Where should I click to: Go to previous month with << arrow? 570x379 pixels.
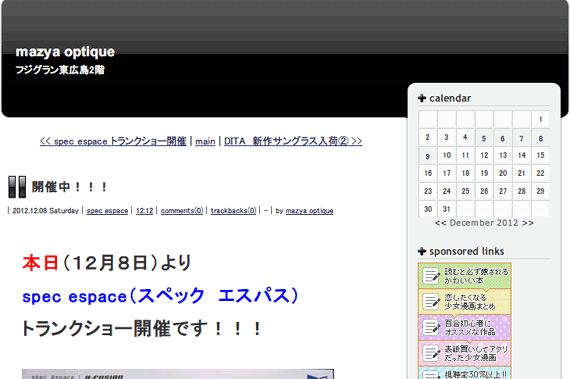coord(440,223)
